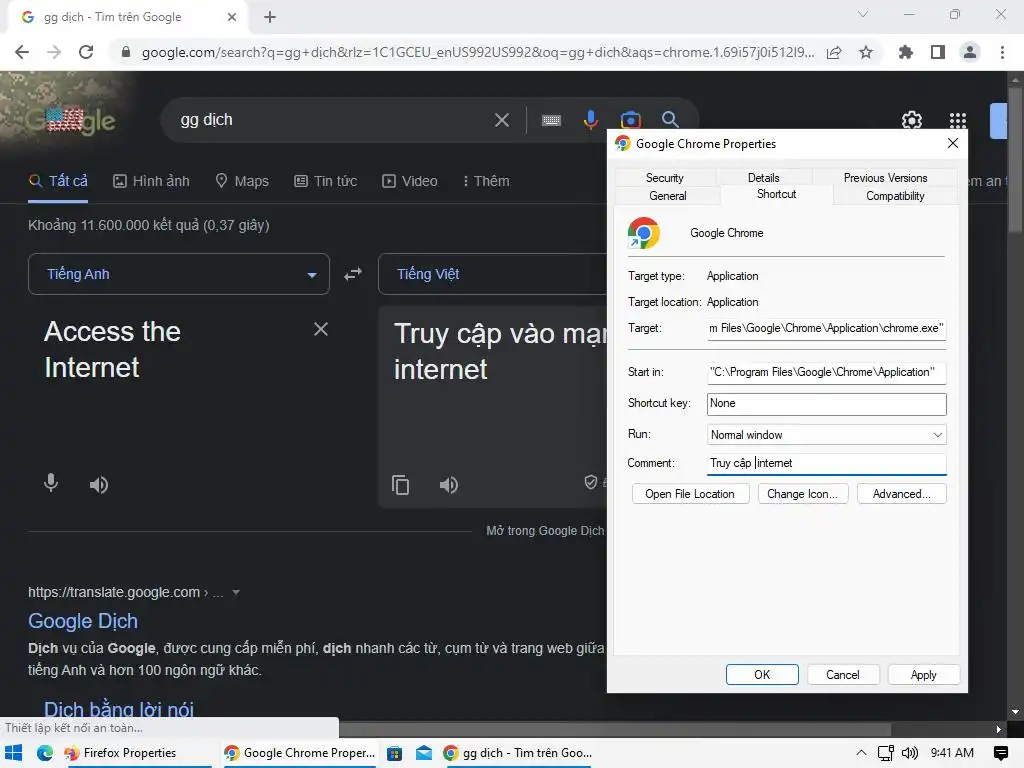The image size is (1024, 768).
Task: Expand the Run 'Normal window' combo box
Action: click(x=826, y=435)
